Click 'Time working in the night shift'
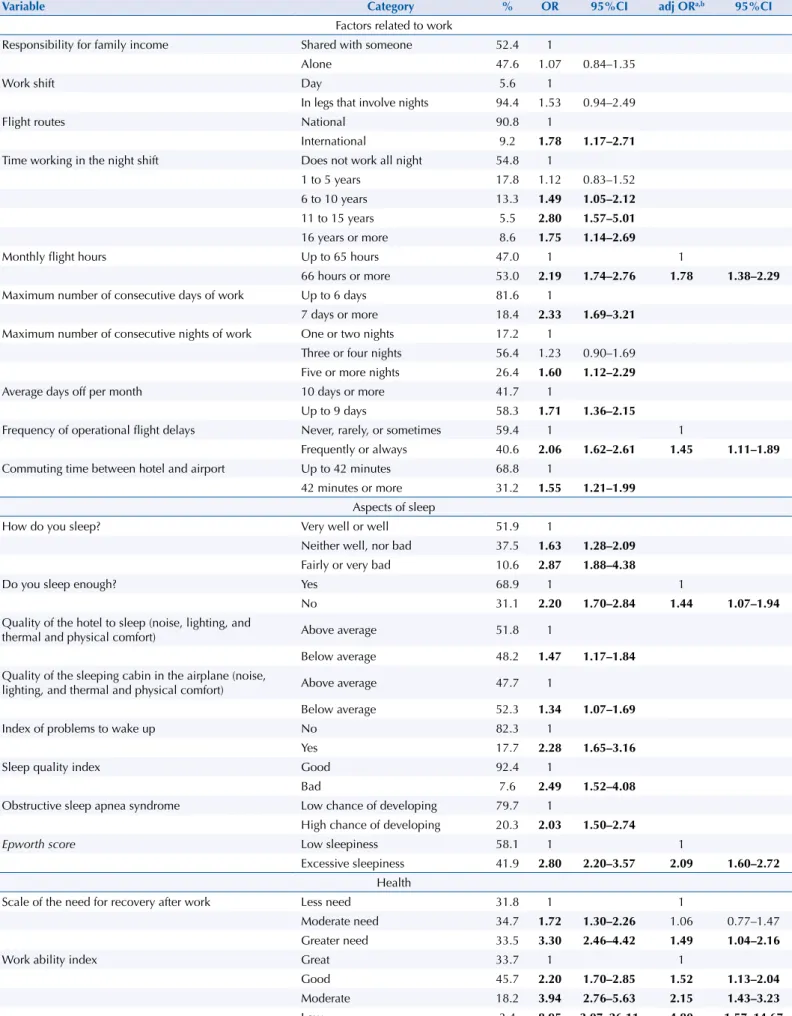792x1016 pixels. click(80, 161)
